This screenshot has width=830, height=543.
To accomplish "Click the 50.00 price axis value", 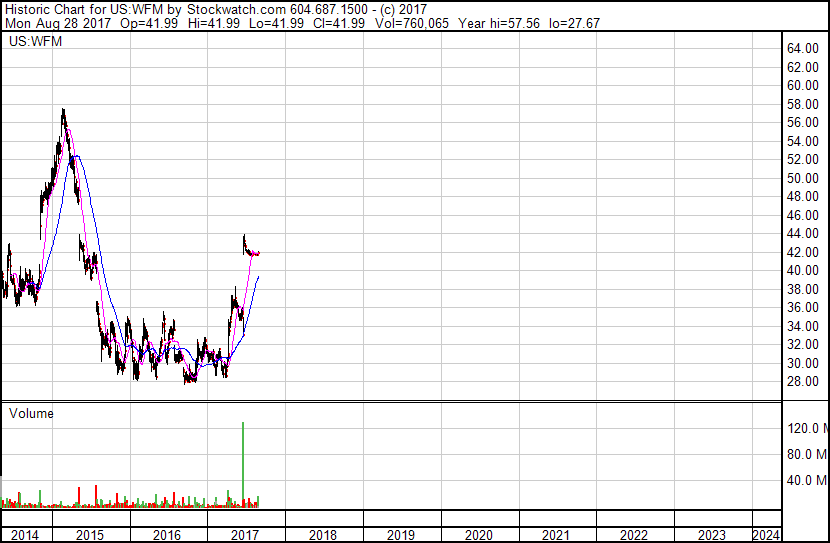I will pyautogui.click(x=803, y=178).
